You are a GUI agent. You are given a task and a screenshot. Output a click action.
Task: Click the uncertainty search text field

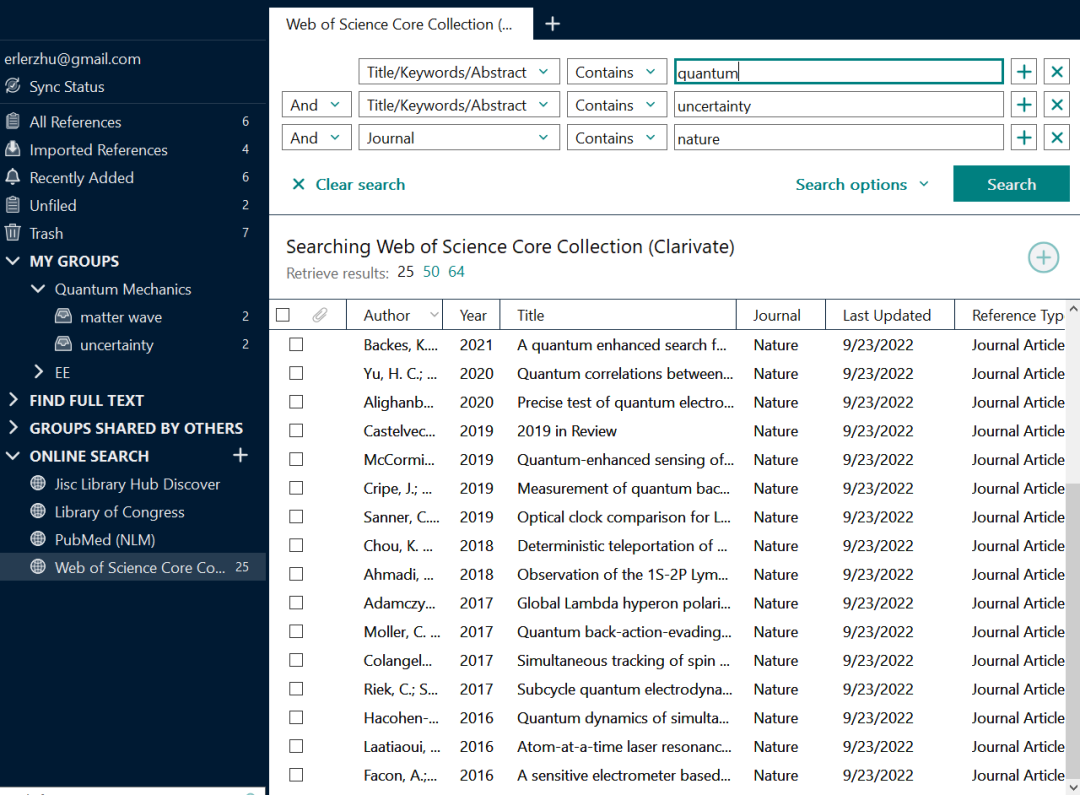pos(838,105)
